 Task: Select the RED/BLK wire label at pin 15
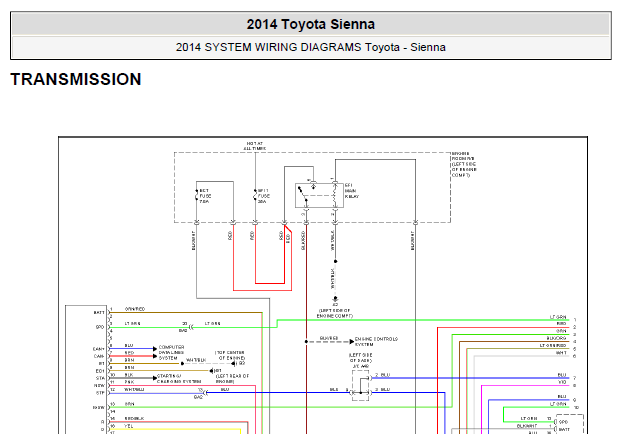[134, 419]
